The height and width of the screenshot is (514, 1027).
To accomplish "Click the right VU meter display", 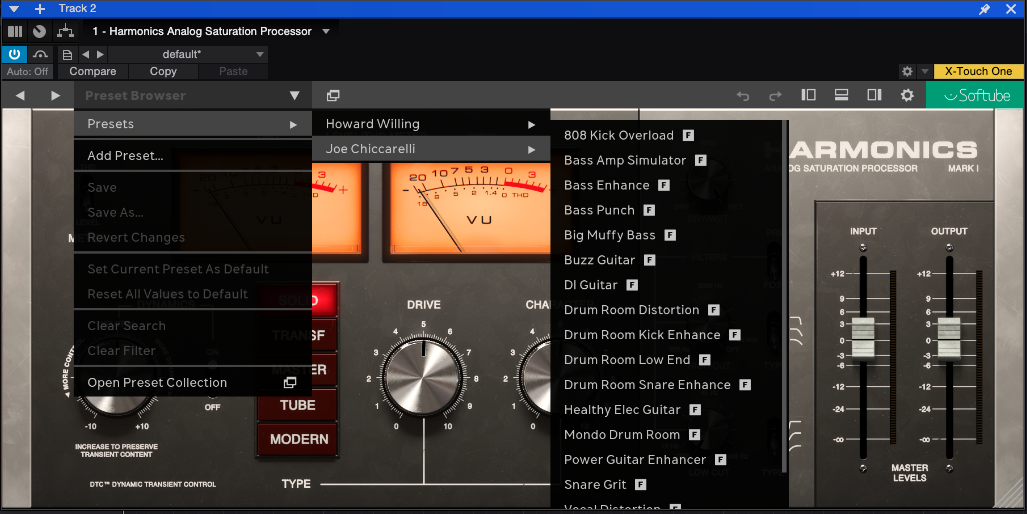I will pyautogui.click(x=470, y=208).
